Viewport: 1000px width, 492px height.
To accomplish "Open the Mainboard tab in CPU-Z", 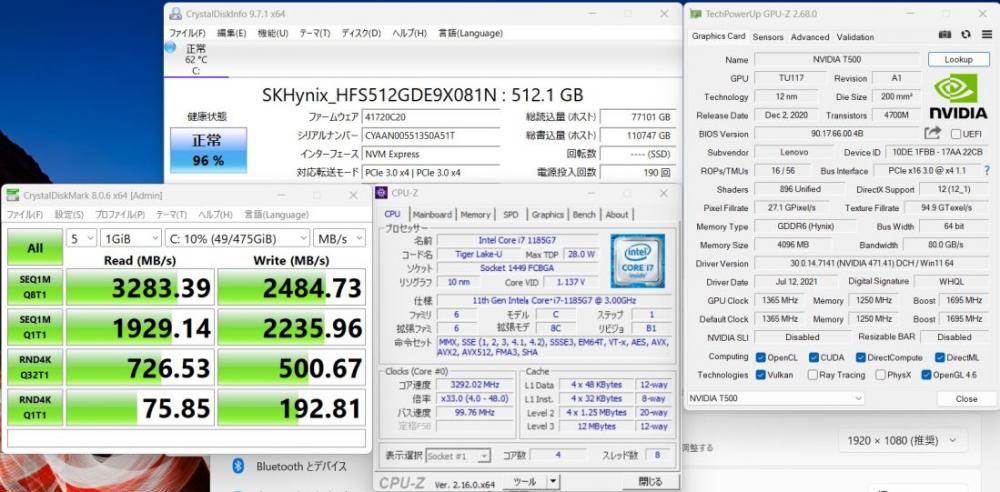I will click(x=432, y=214).
